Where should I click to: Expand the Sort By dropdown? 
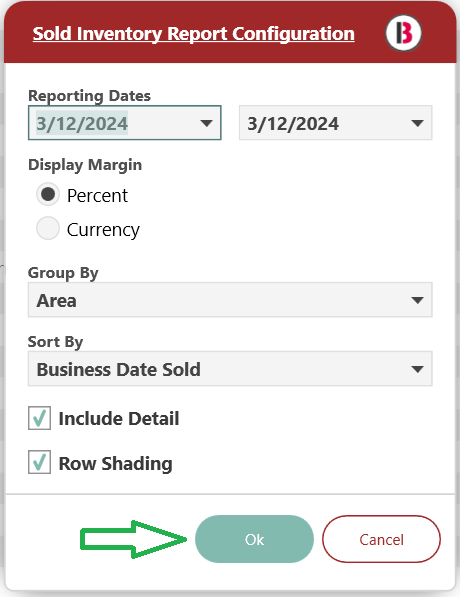coord(230,369)
